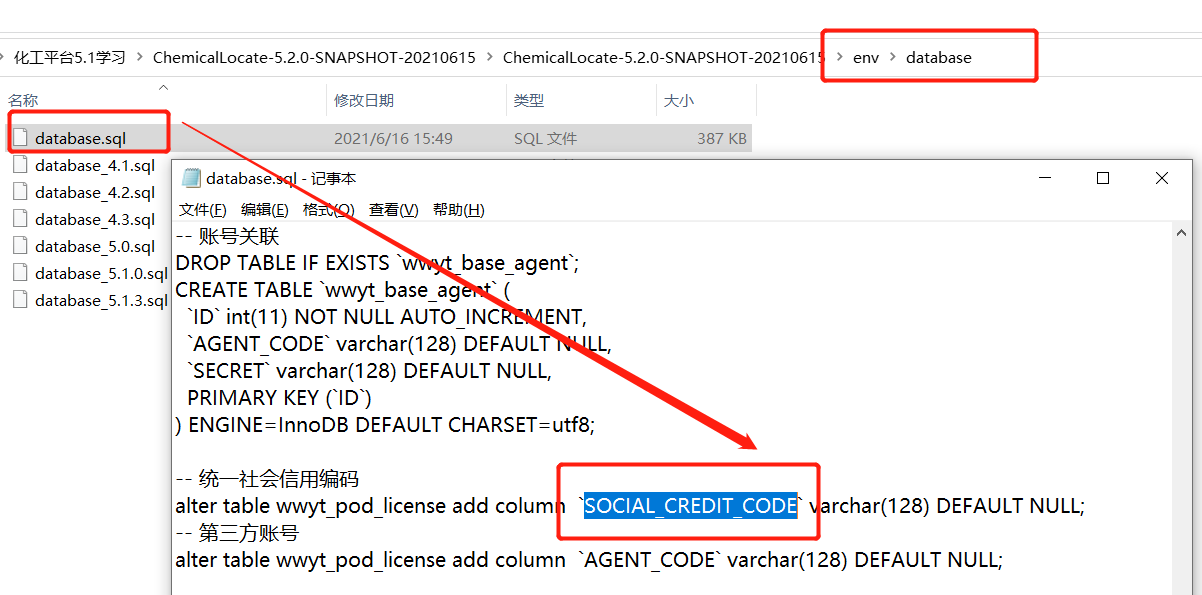Open the 帮助(H) menu in Notepad

[x=459, y=209]
